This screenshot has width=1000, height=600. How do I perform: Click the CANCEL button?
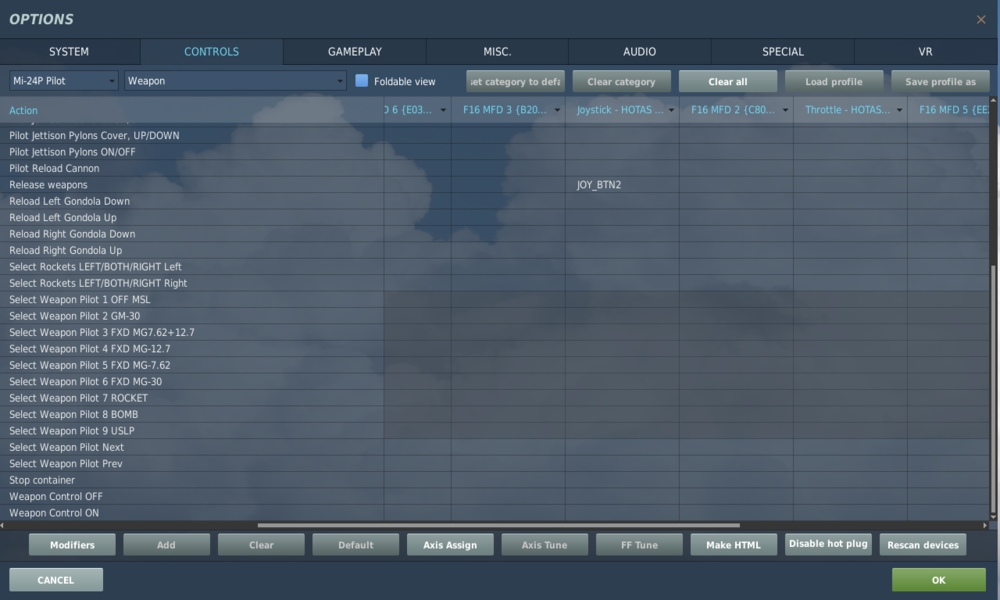click(55, 580)
